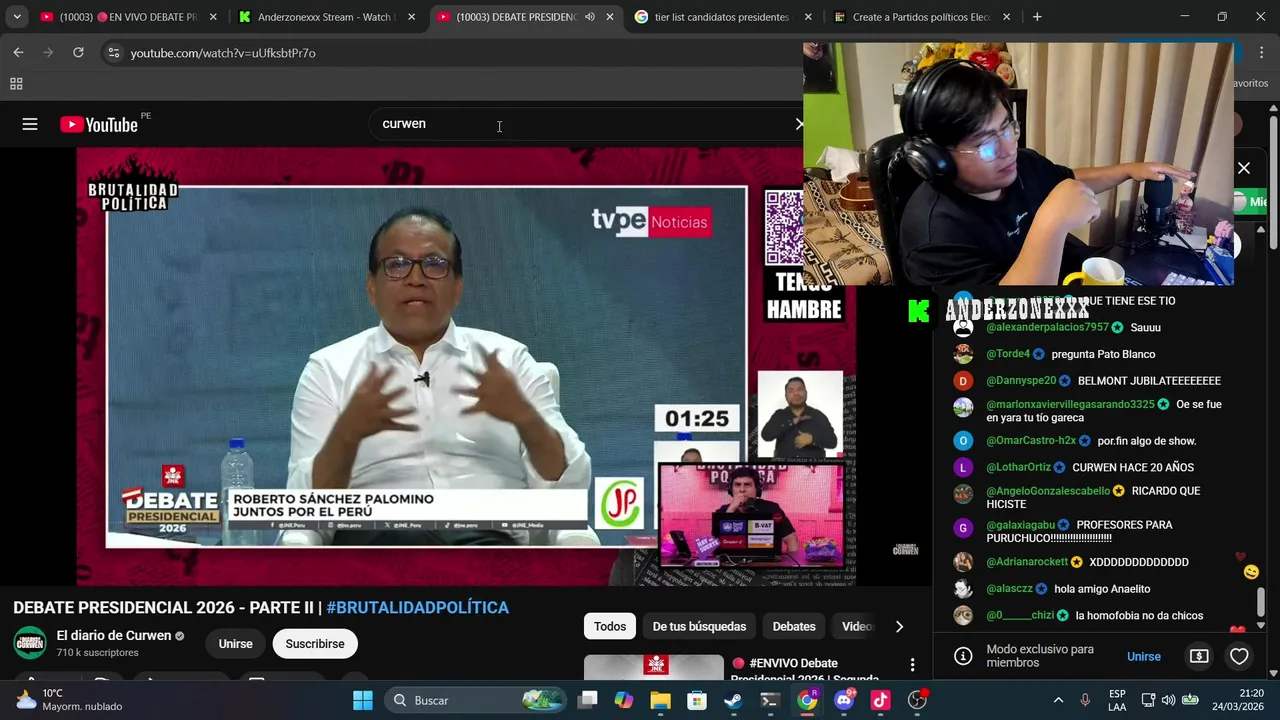The image size is (1280, 720).
Task: Open Terminal from the taskbar
Action: [770, 700]
